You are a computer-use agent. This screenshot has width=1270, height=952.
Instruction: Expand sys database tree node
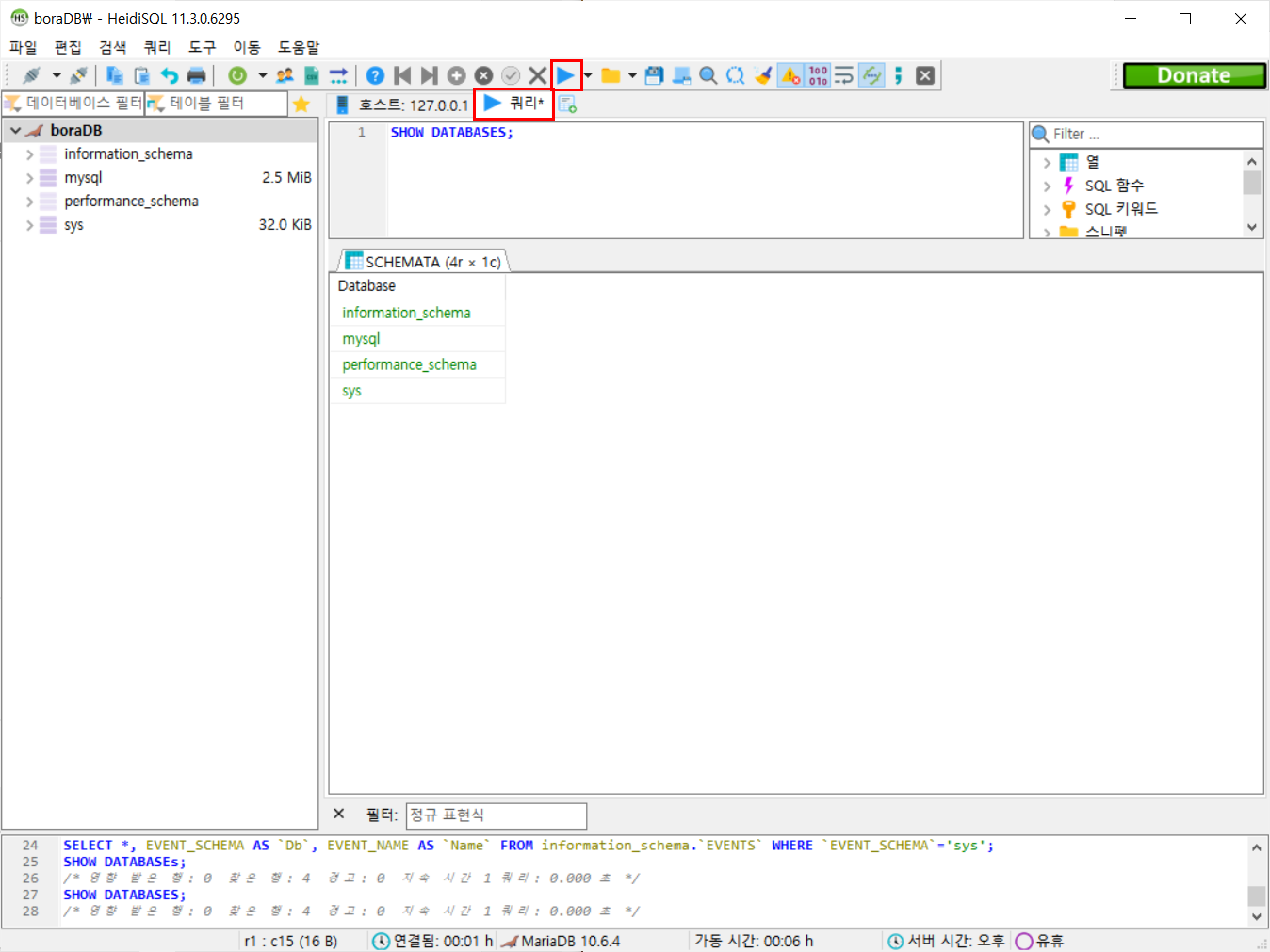(29, 225)
